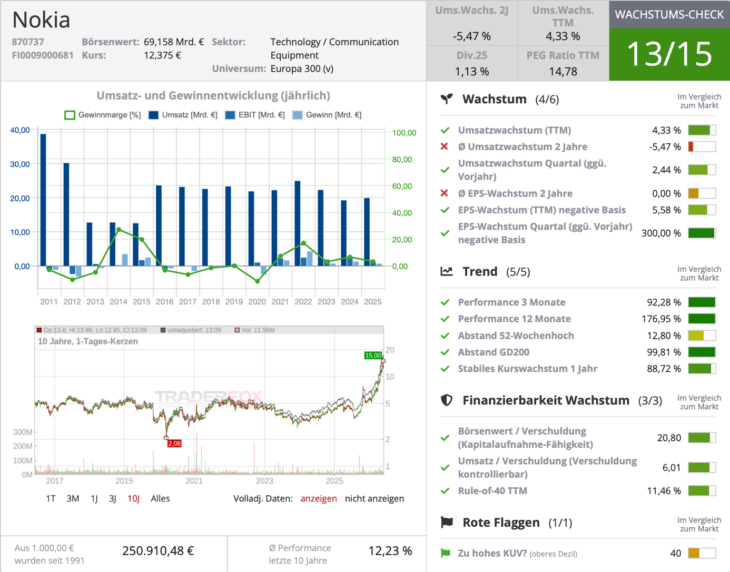Toggle Umsatz [Mrd. €] legend series
This screenshot has width=730, height=572.
pos(182,115)
